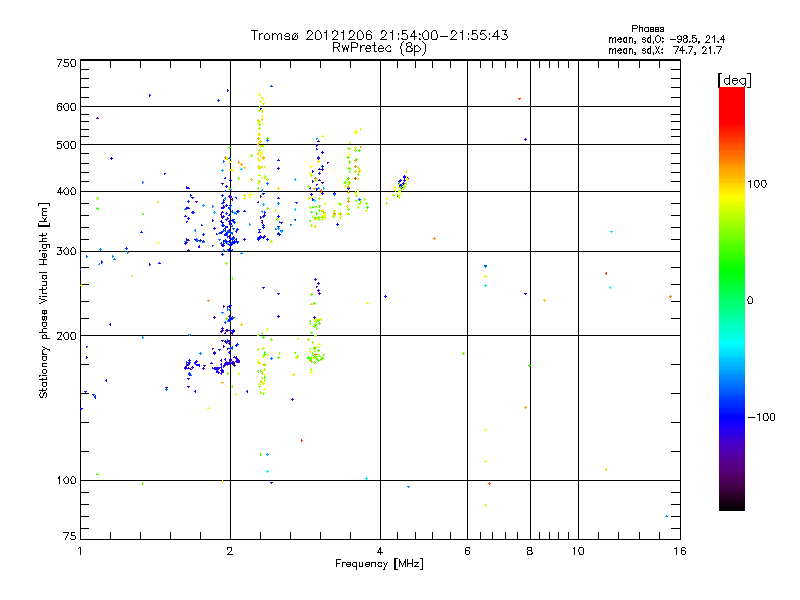Click the black bottom of the colorbar
The height and width of the screenshot is (600, 800).
(x=732, y=503)
